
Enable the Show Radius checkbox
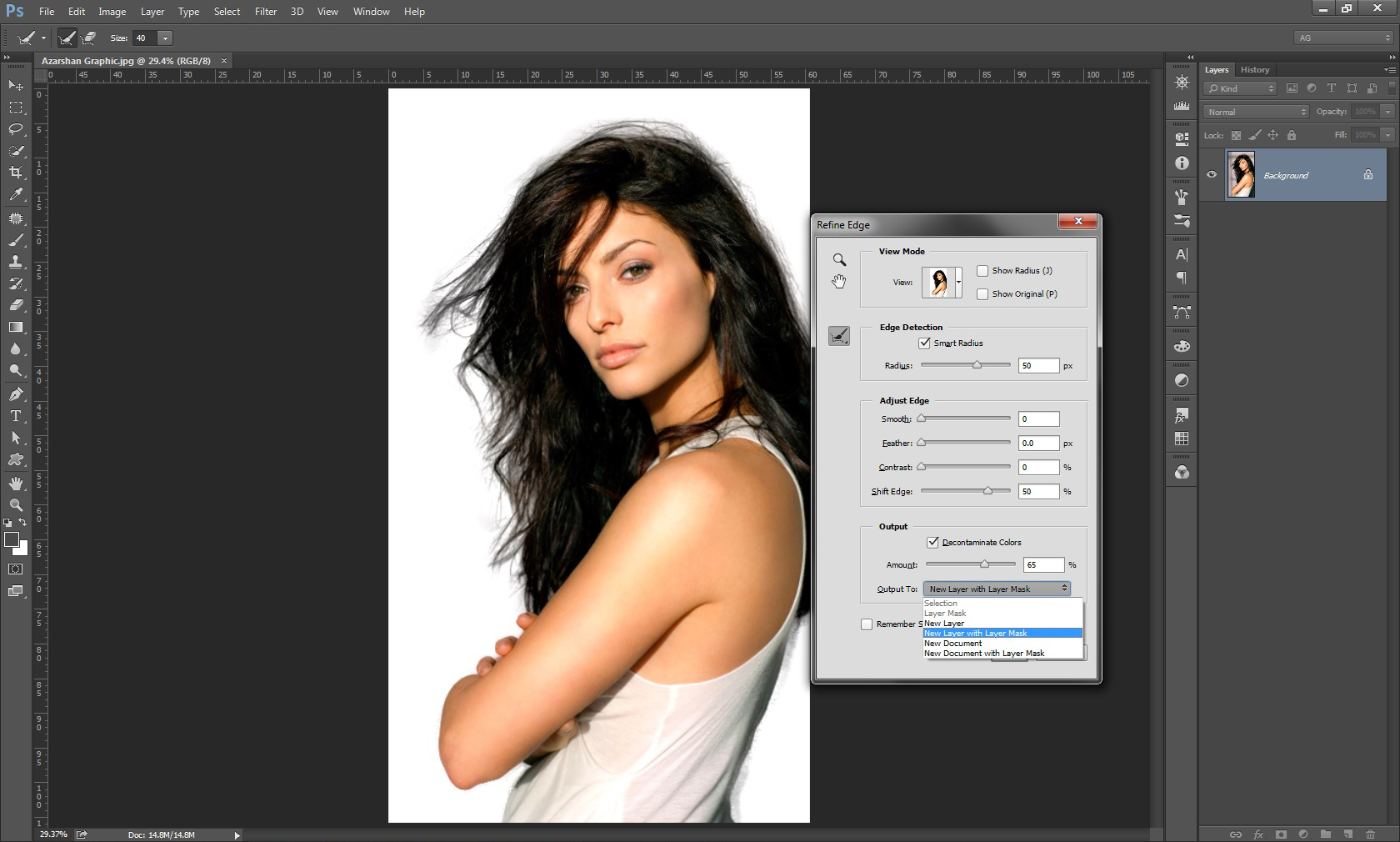click(x=982, y=270)
